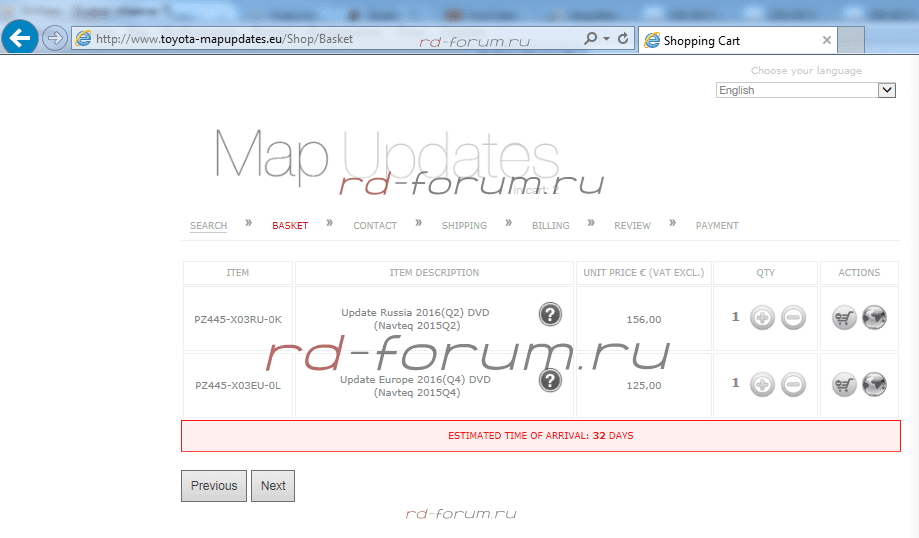Click the Previous button
The width and height of the screenshot is (919, 538).
(x=214, y=486)
